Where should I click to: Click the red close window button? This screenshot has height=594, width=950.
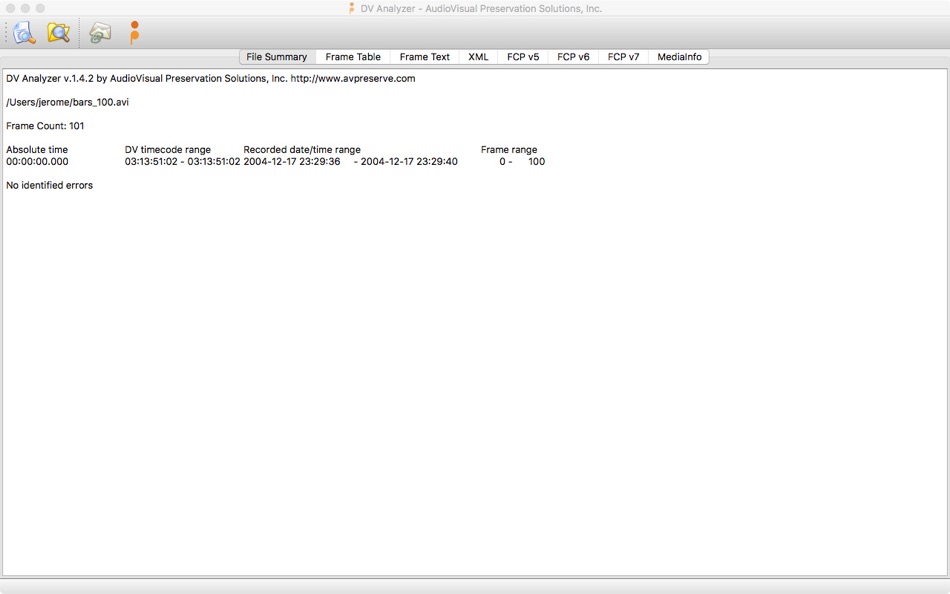10,8
